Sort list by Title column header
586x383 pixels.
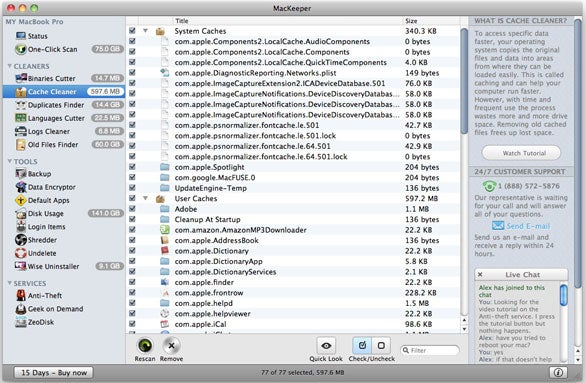tap(287, 21)
